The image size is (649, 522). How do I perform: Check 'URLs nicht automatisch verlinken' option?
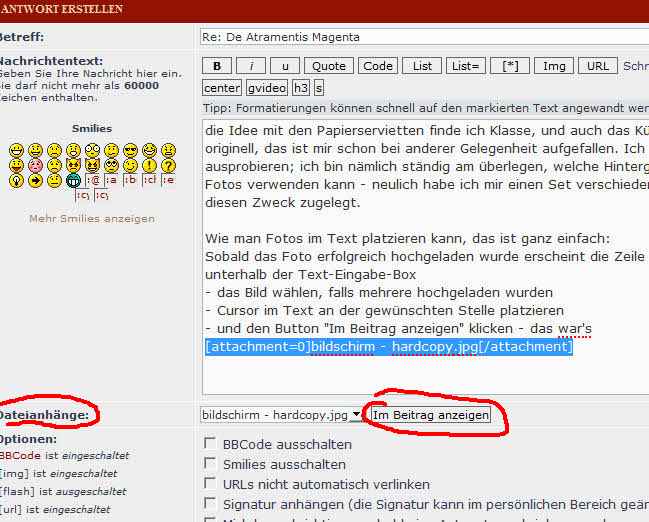(x=209, y=483)
